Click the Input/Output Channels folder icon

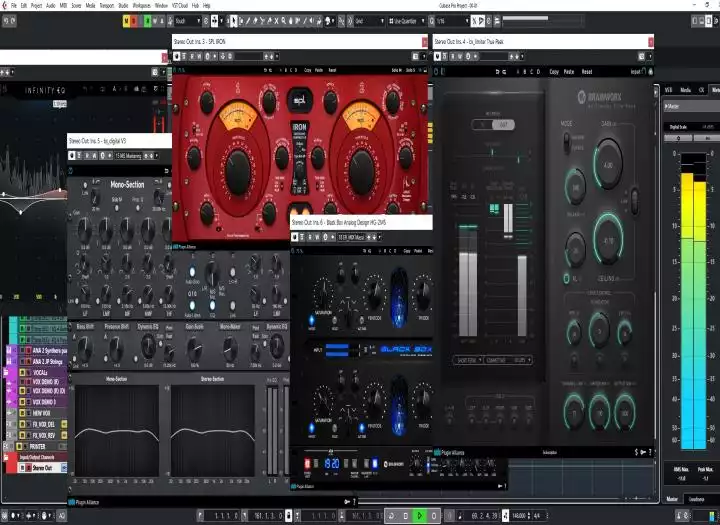[x=6, y=457]
